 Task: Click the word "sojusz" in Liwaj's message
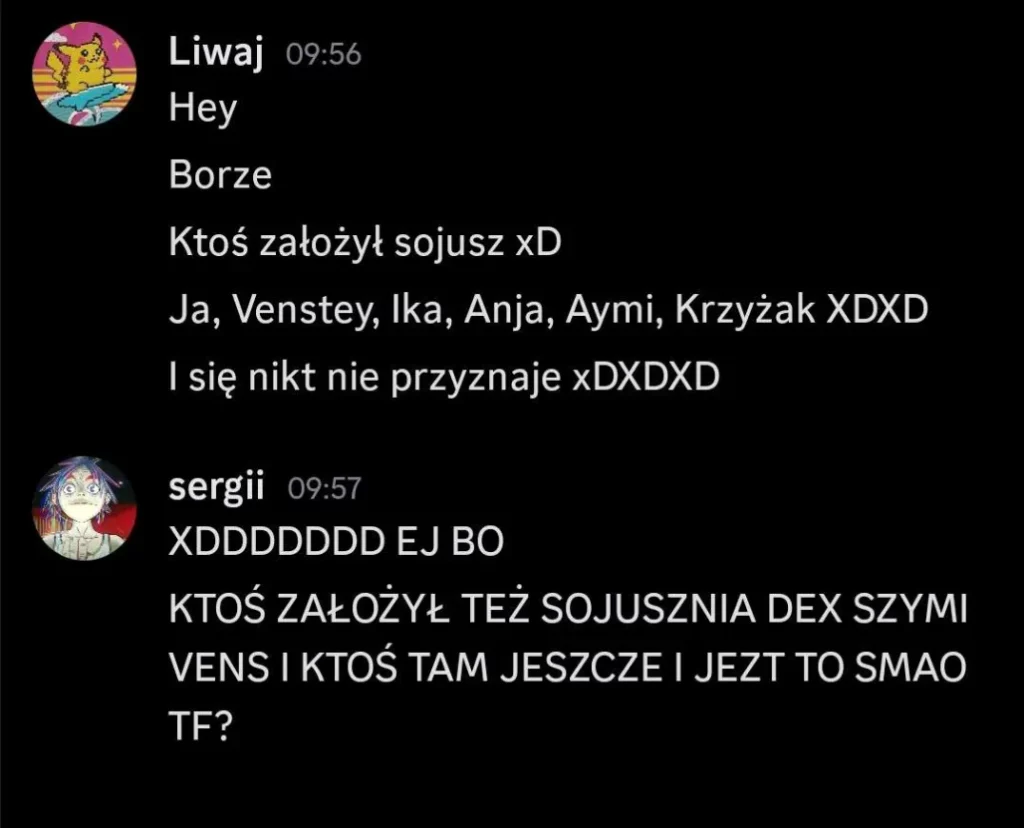tap(449, 243)
